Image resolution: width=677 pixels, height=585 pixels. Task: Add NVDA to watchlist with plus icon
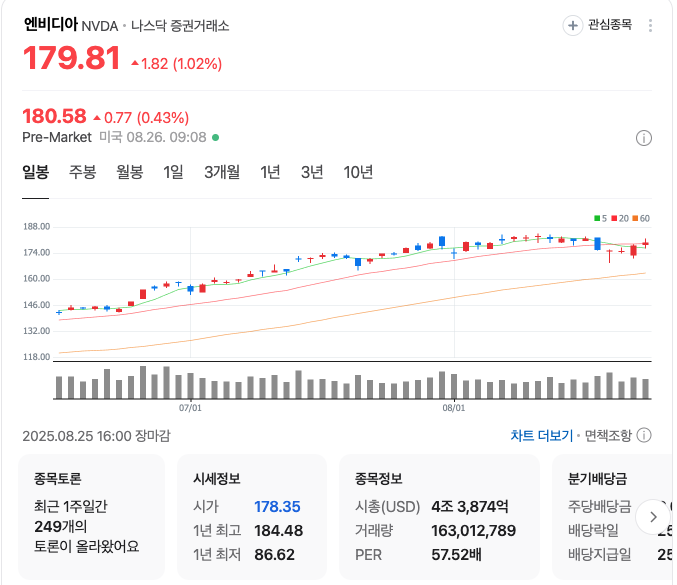(573, 25)
